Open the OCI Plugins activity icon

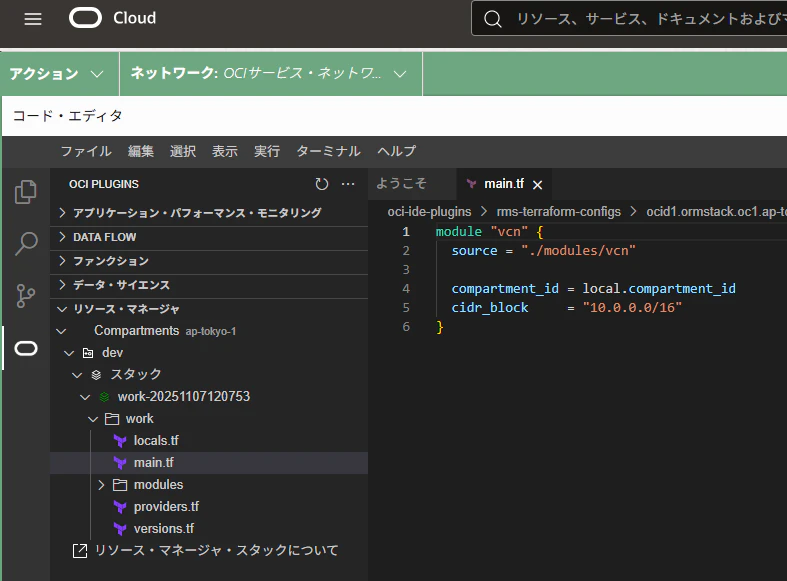click(x=26, y=348)
